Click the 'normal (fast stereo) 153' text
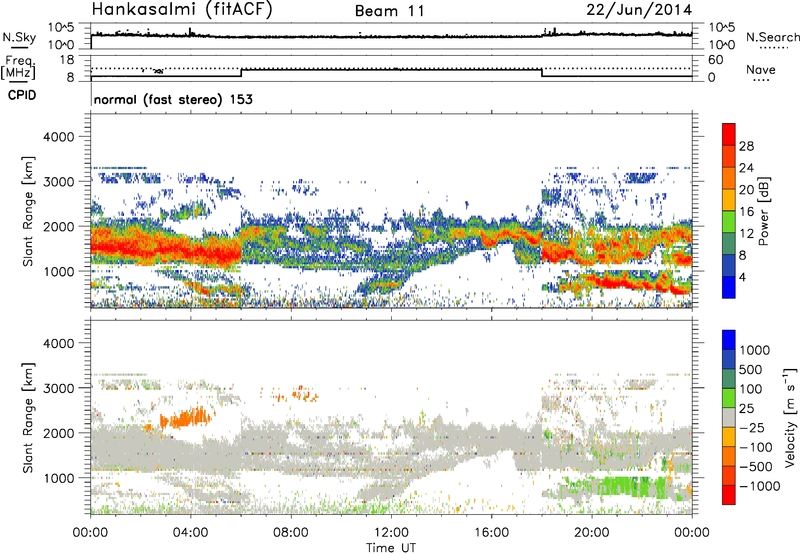The height and width of the screenshot is (554, 800). point(173,99)
